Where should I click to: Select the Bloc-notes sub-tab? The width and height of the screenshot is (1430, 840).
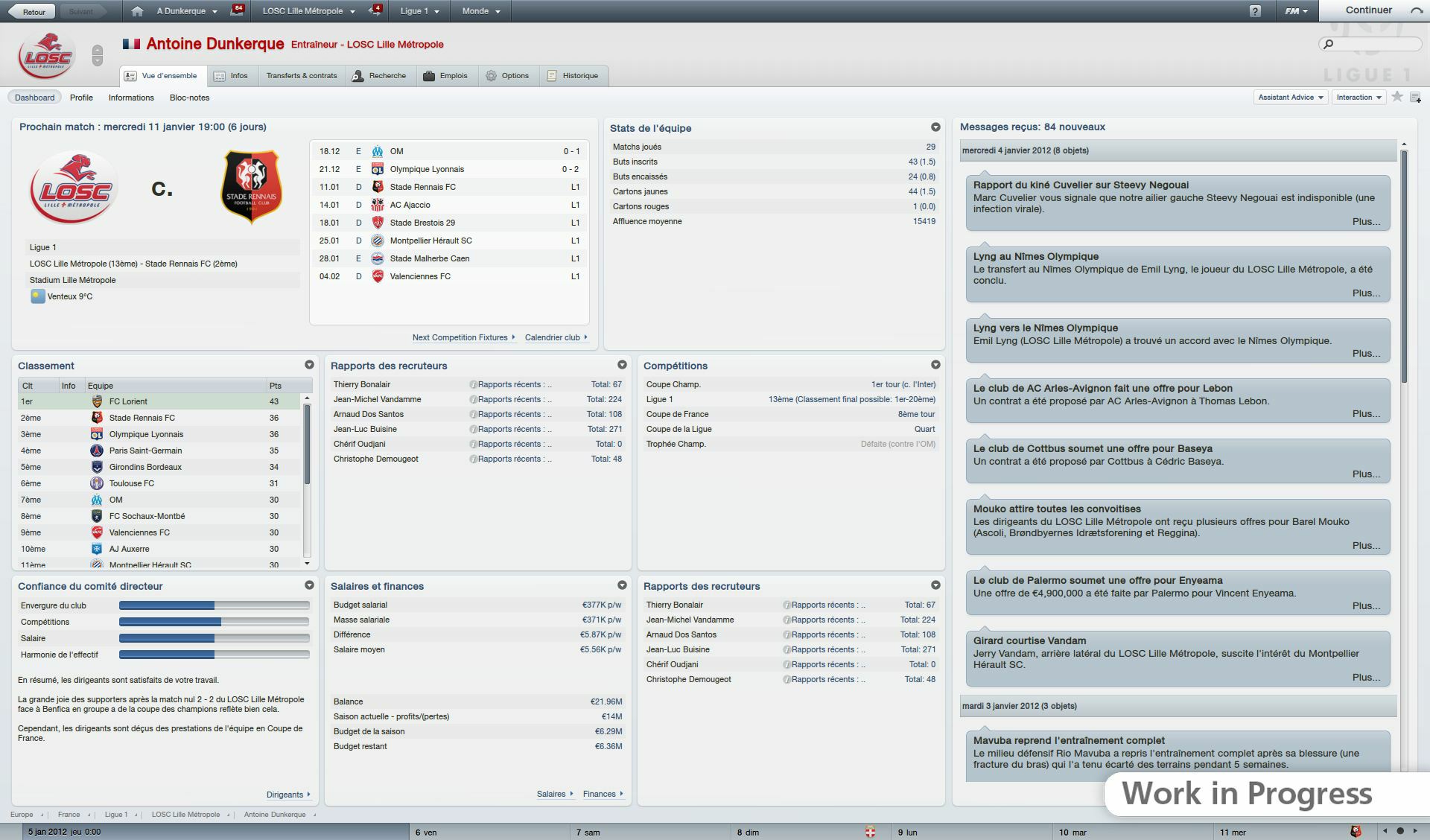click(190, 97)
